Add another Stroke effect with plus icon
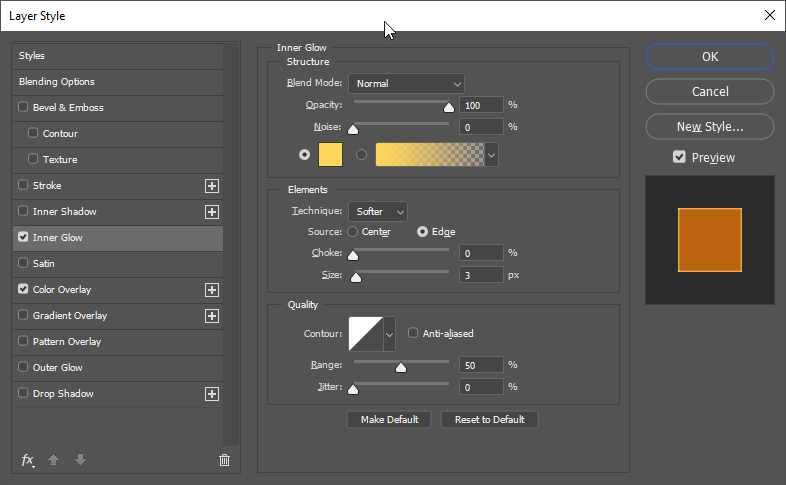 212,186
